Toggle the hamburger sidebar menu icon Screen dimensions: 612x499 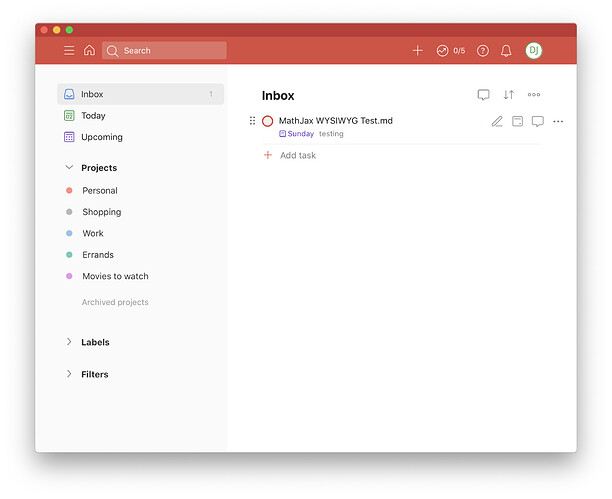tap(69, 50)
